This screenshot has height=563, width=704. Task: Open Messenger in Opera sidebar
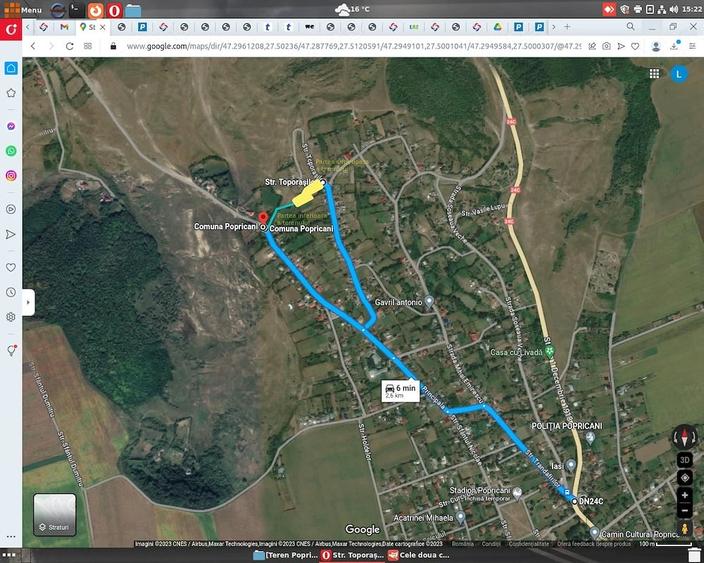pyautogui.click(x=11, y=127)
